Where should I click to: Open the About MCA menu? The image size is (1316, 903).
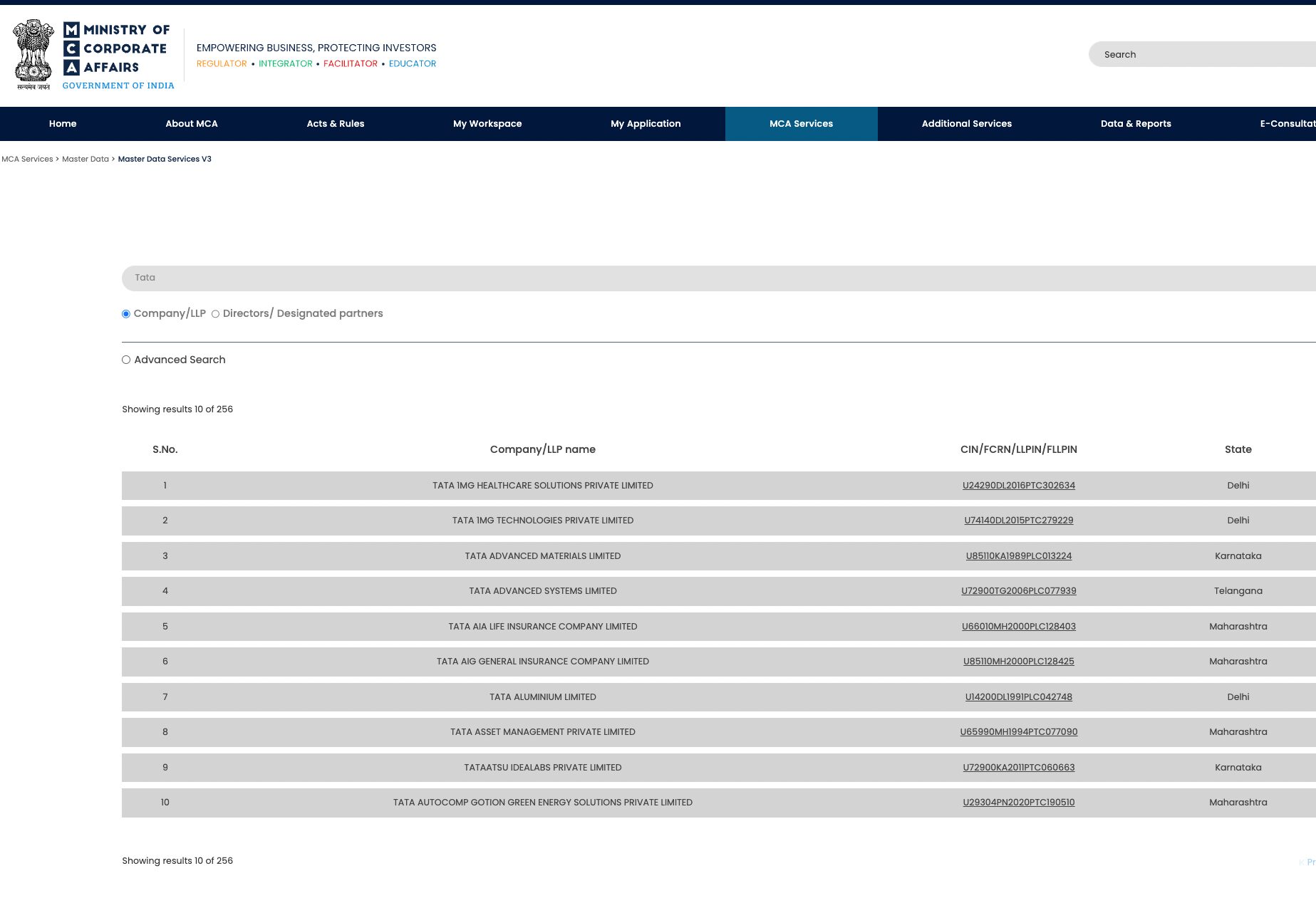(192, 124)
